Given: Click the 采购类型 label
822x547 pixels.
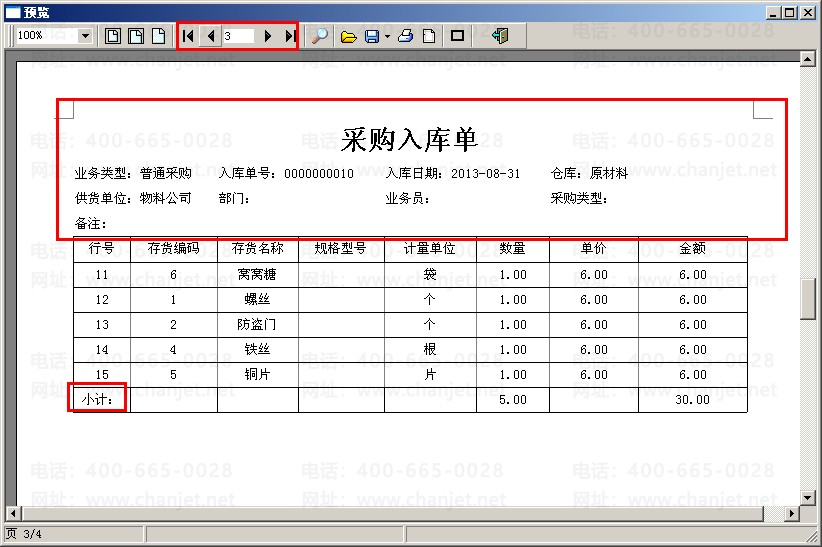Looking at the screenshot, I should pyautogui.click(x=579, y=199).
